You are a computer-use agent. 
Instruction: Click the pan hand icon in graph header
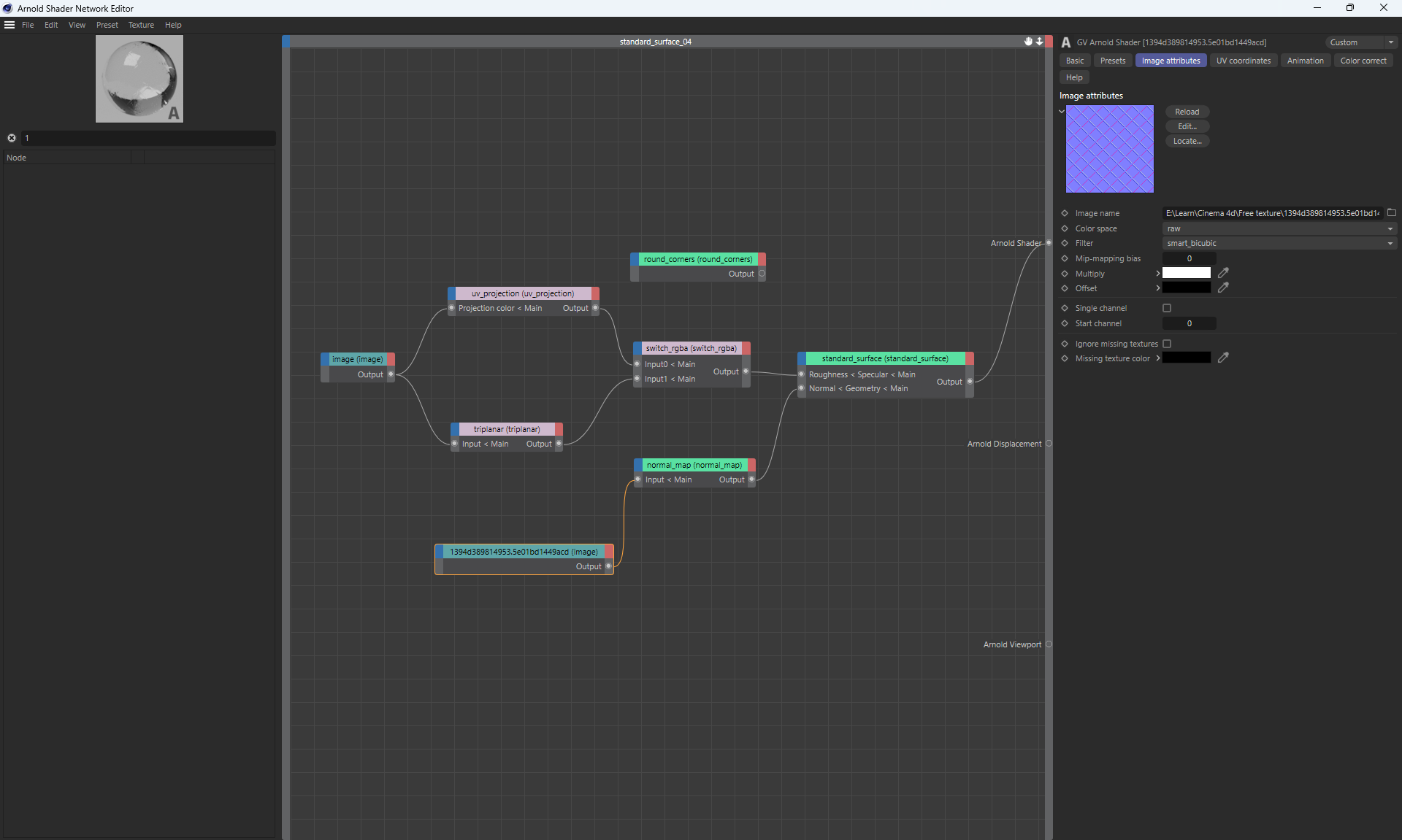pyautogui.click(x=1028, y=42)
